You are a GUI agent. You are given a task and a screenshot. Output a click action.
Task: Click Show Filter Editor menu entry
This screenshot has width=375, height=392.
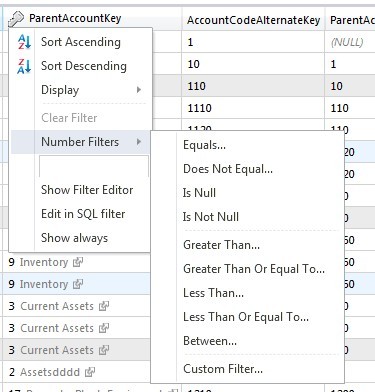[x=87, y=190]
